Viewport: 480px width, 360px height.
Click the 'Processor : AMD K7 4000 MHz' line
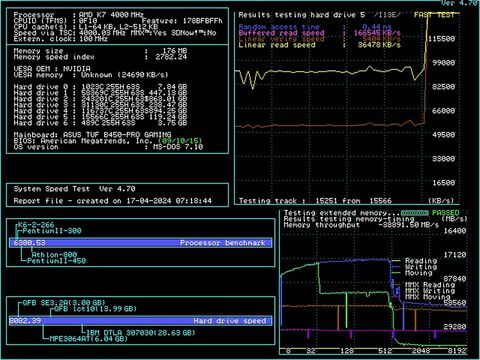pyautogui.click(x=79, y=15)
